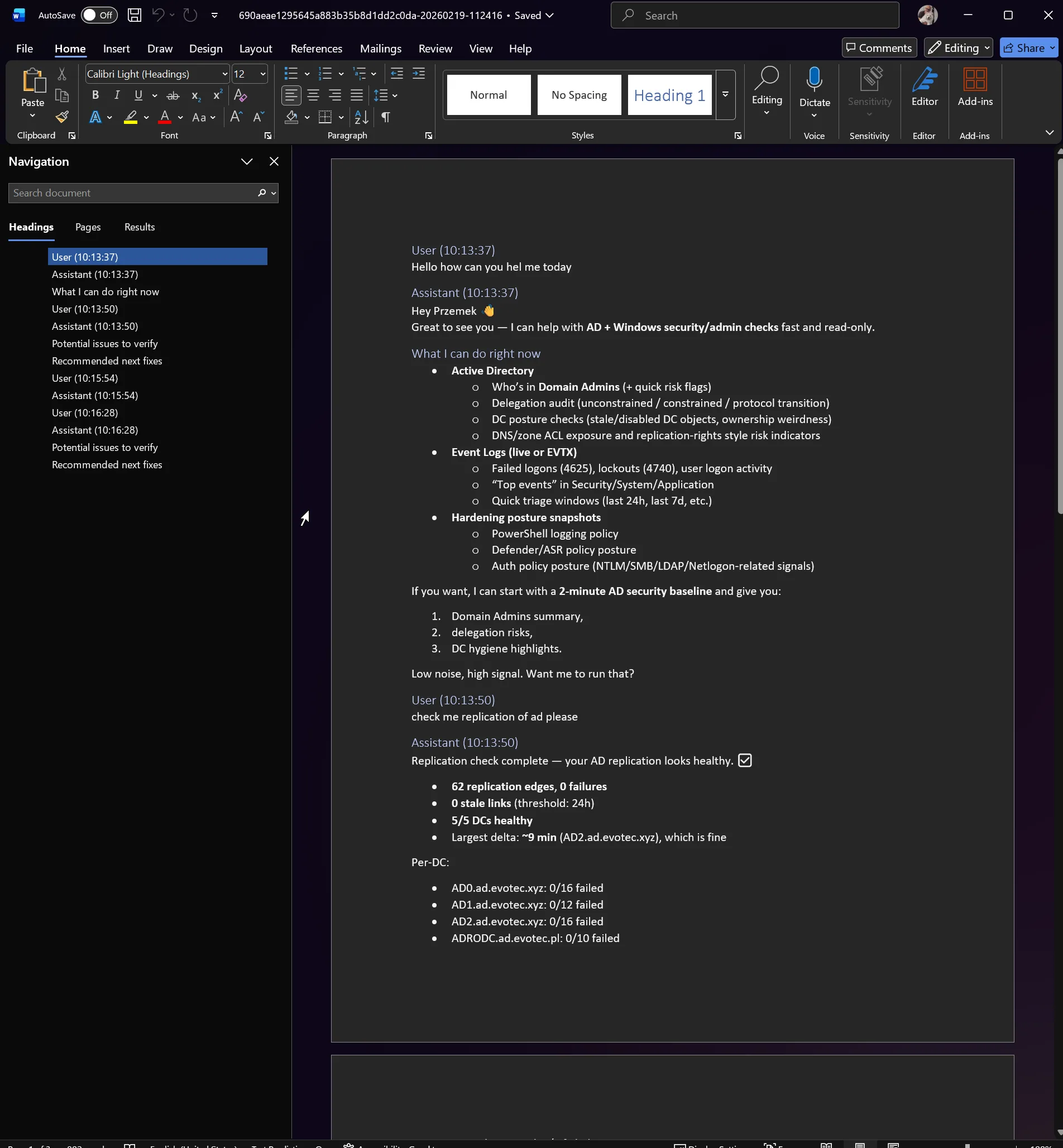This screenshot has width=1063, height=1148.
Task: Toggle bold formatting
Action: [x=95, y=95]
